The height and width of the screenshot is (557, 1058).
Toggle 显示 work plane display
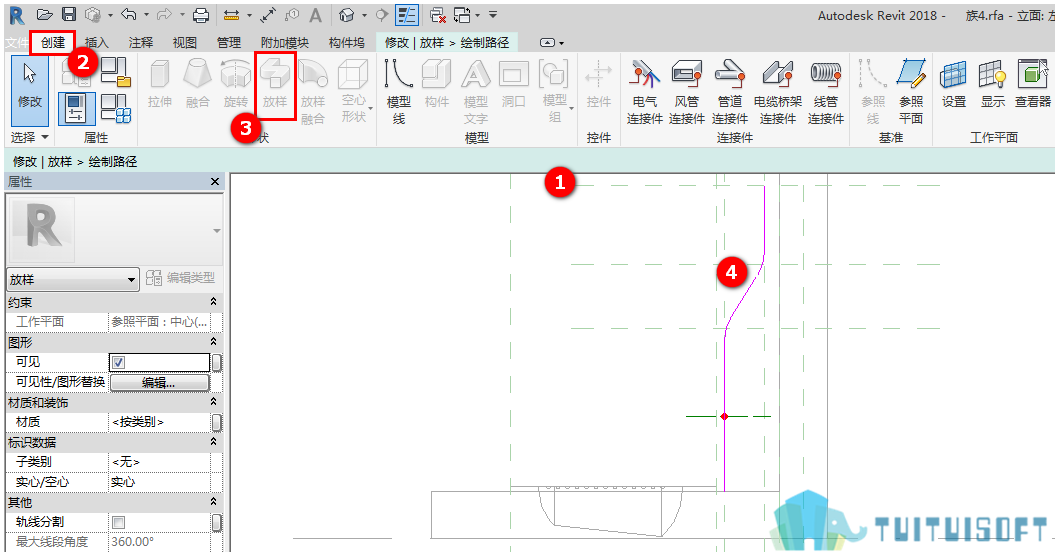pyautogui.click(x=993, y=83)
